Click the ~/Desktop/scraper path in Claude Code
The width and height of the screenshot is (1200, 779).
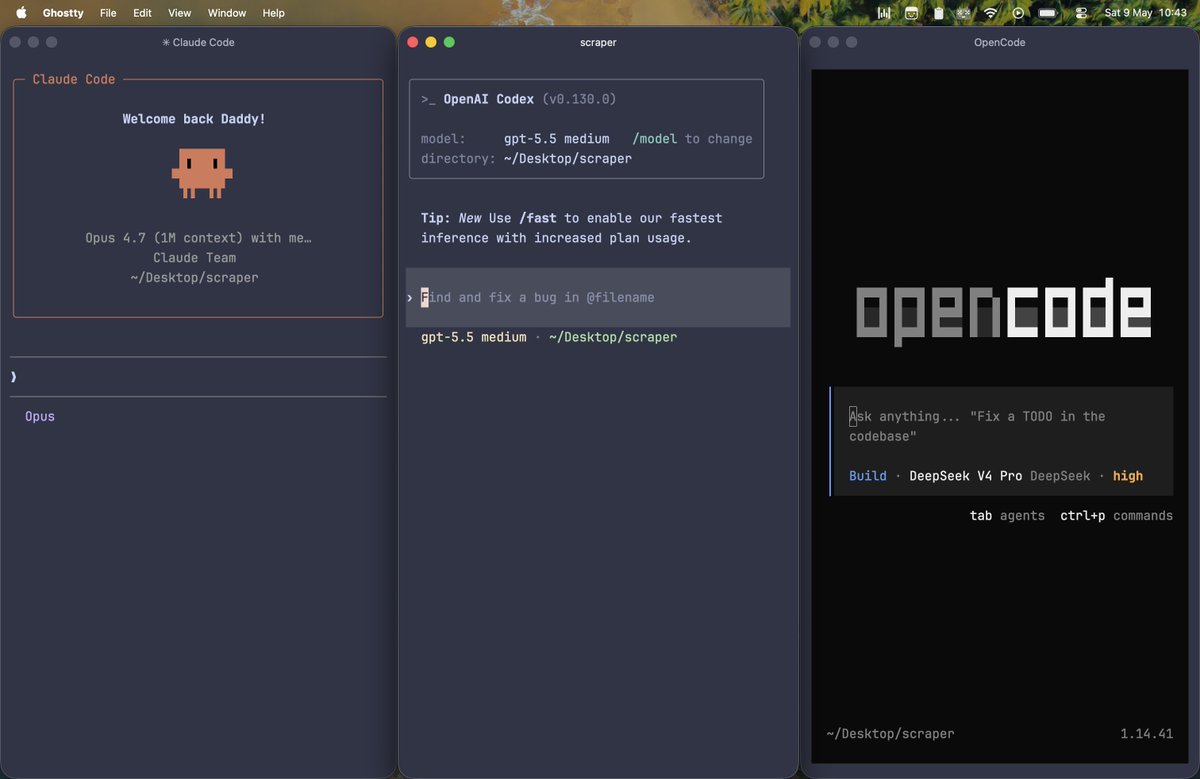[x=194, y=277]
